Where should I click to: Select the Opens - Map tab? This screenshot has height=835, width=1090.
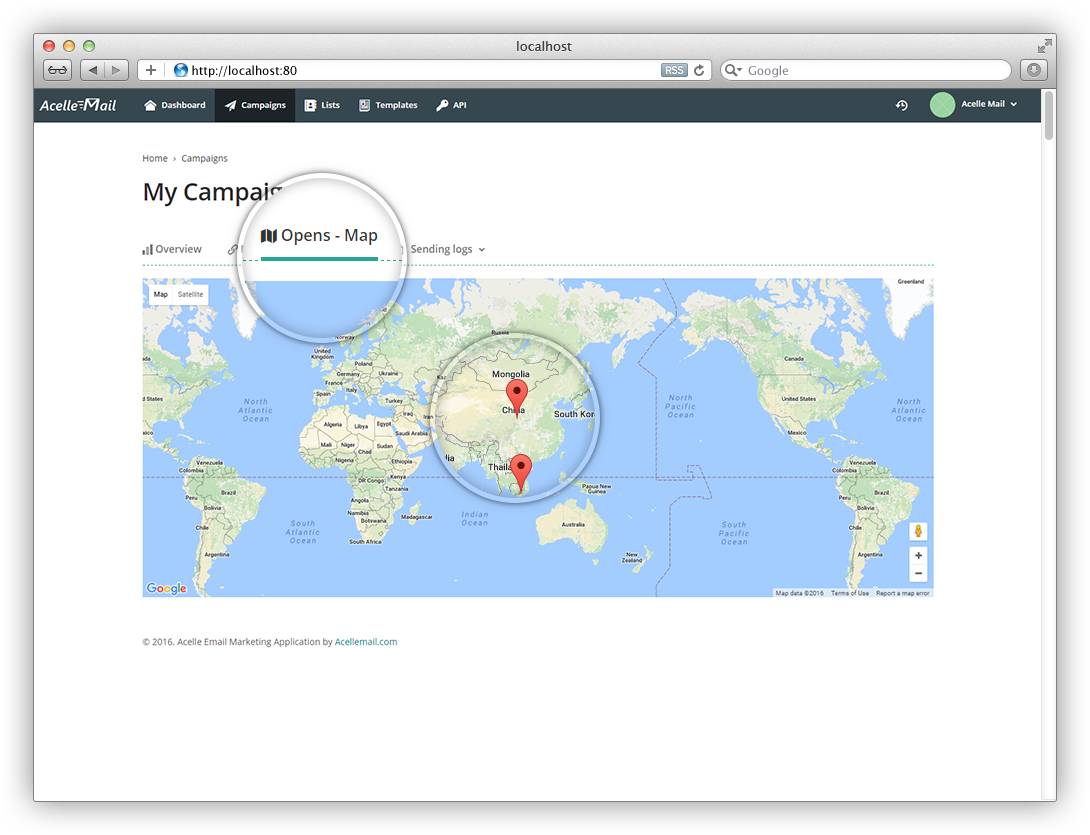[x=319, y=236]
